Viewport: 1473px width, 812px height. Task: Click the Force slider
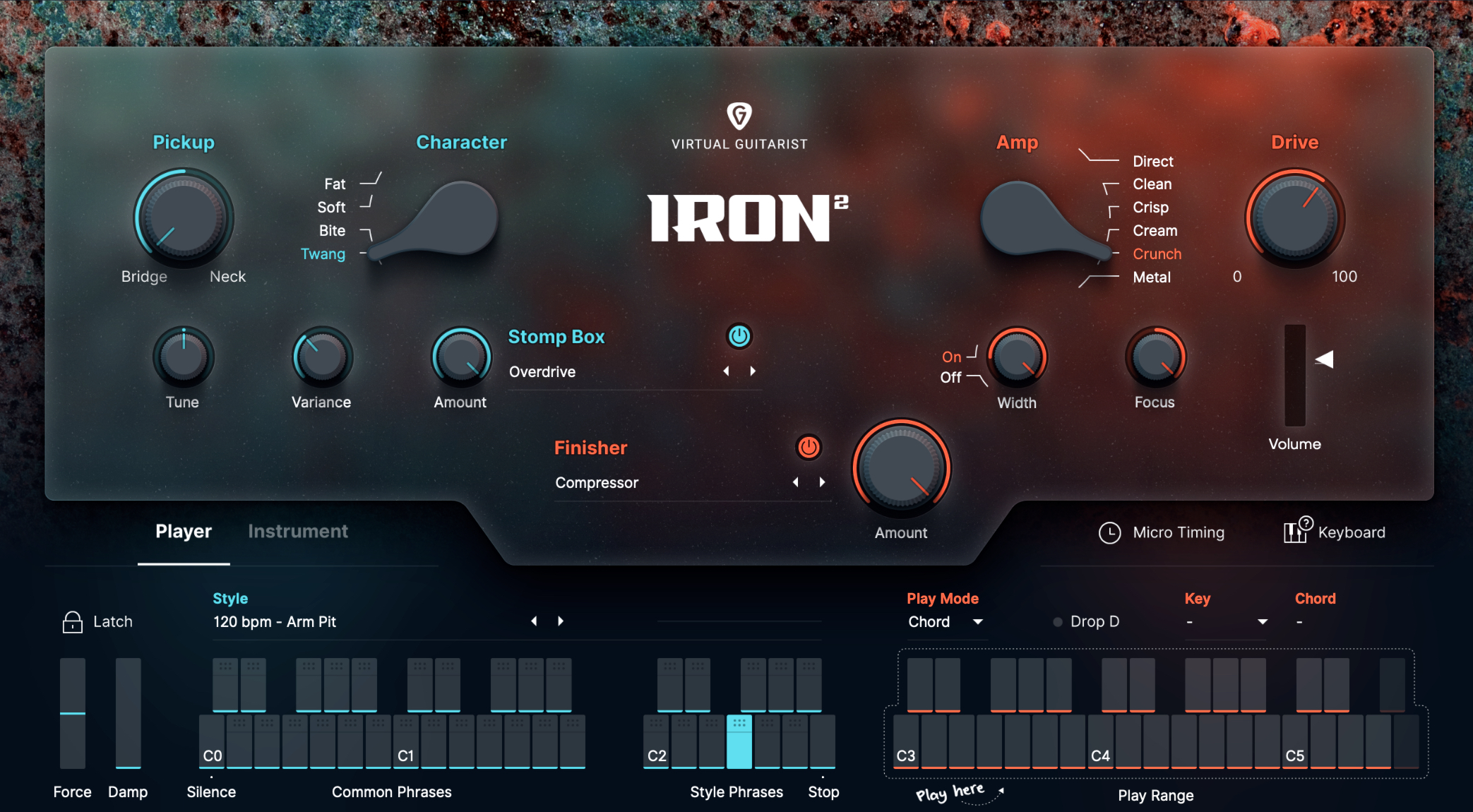(73, 713)
